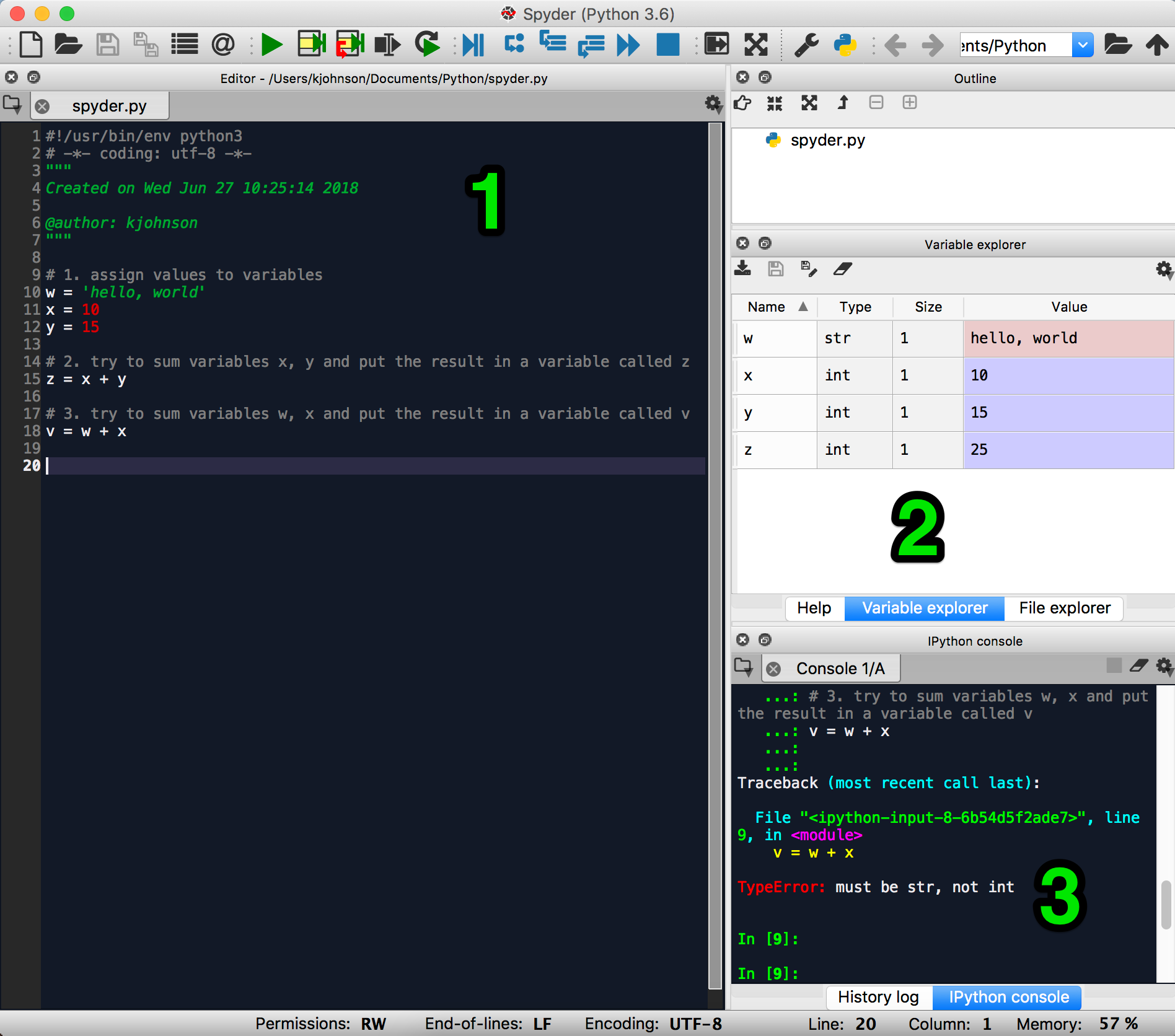Screen dimensions: 1175x1036
Task: Select the 'hello, world' value cell
Action: tap(1069, 338)
